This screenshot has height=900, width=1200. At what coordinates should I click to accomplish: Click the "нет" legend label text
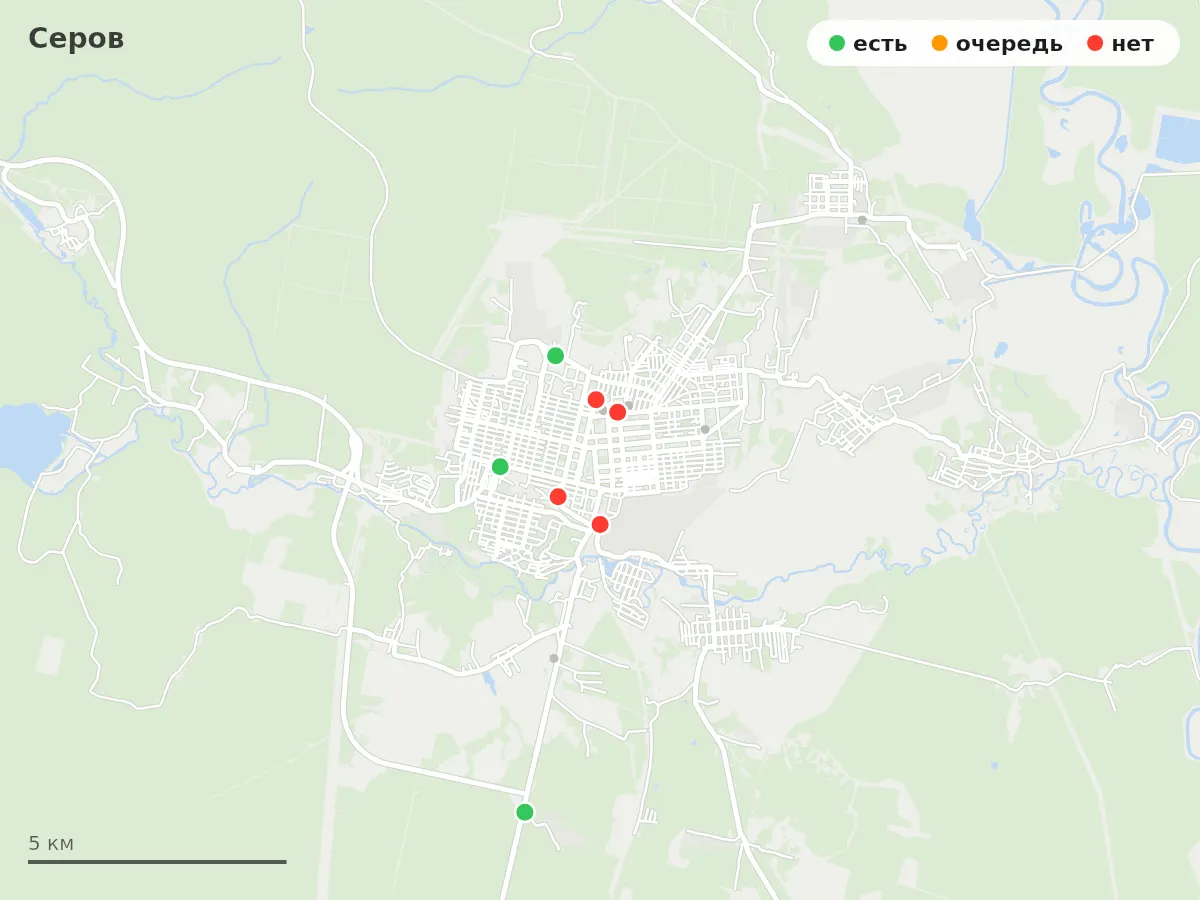click(1133, 44)
